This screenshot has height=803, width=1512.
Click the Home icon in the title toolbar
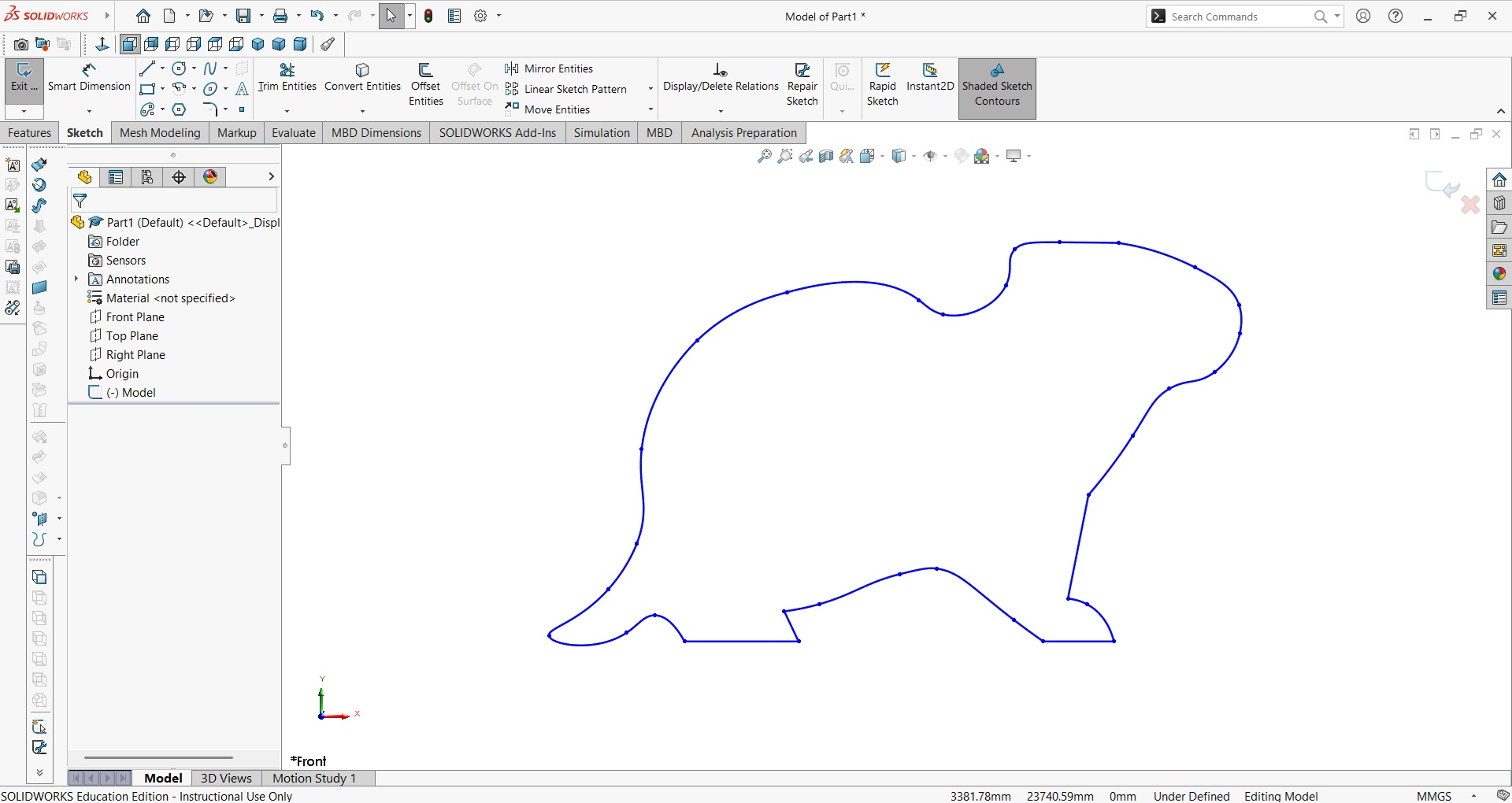pyautogui.click(x=143, y=16)
